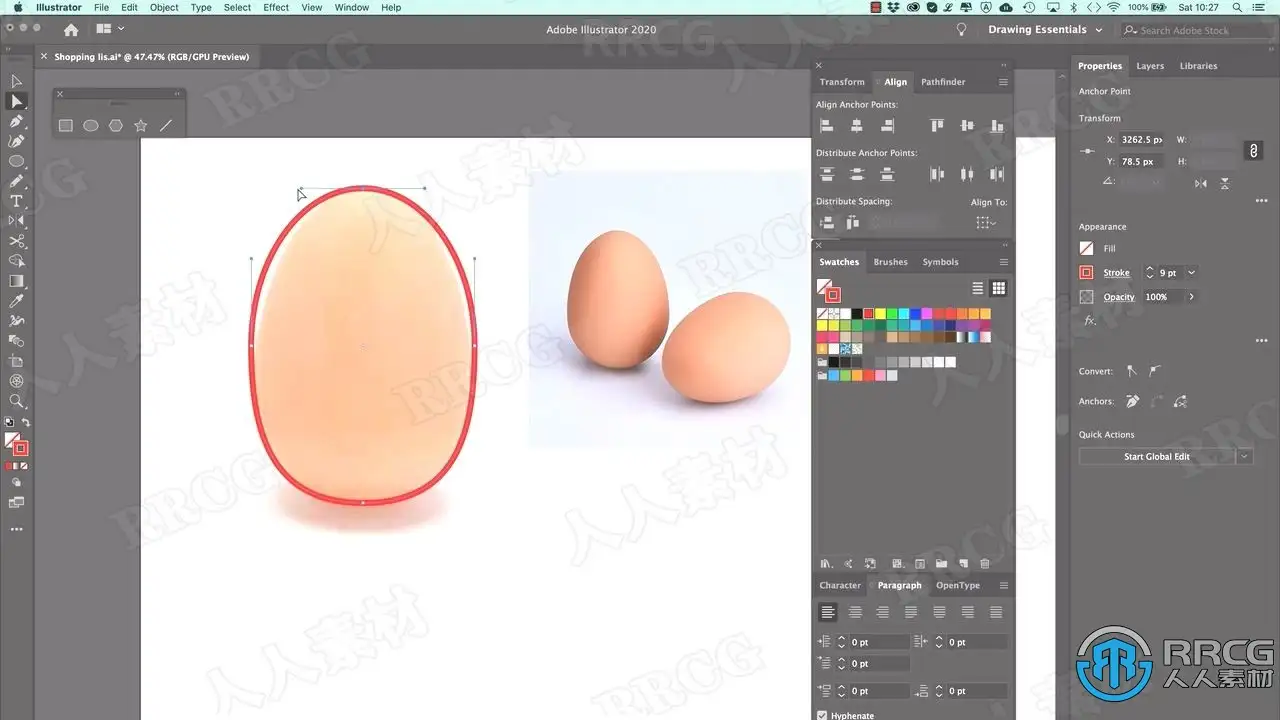Delete swatch with the trash icon

tap(985, 564)
